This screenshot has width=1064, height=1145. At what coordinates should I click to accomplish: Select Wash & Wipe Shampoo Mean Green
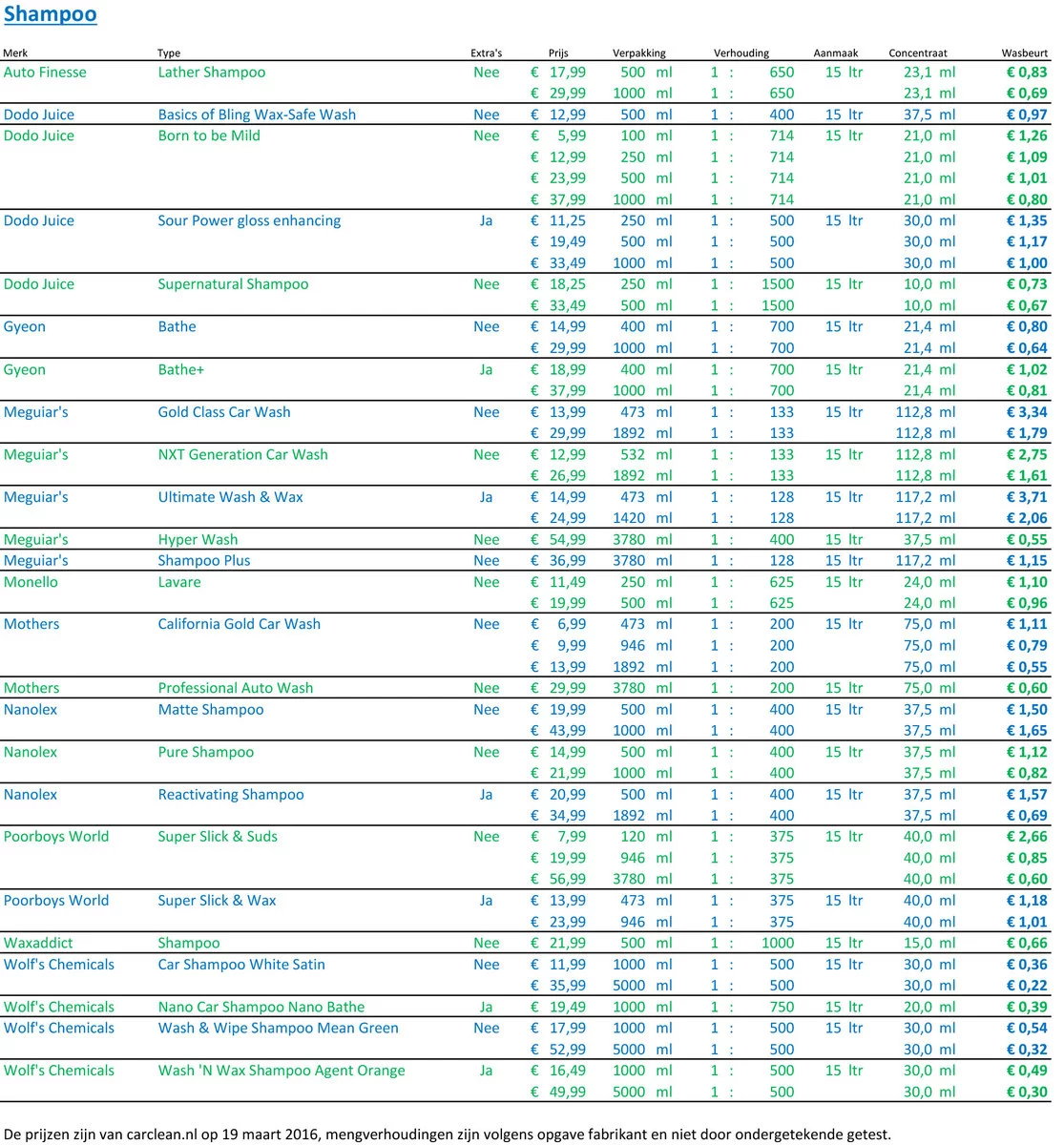[278, 1029]
